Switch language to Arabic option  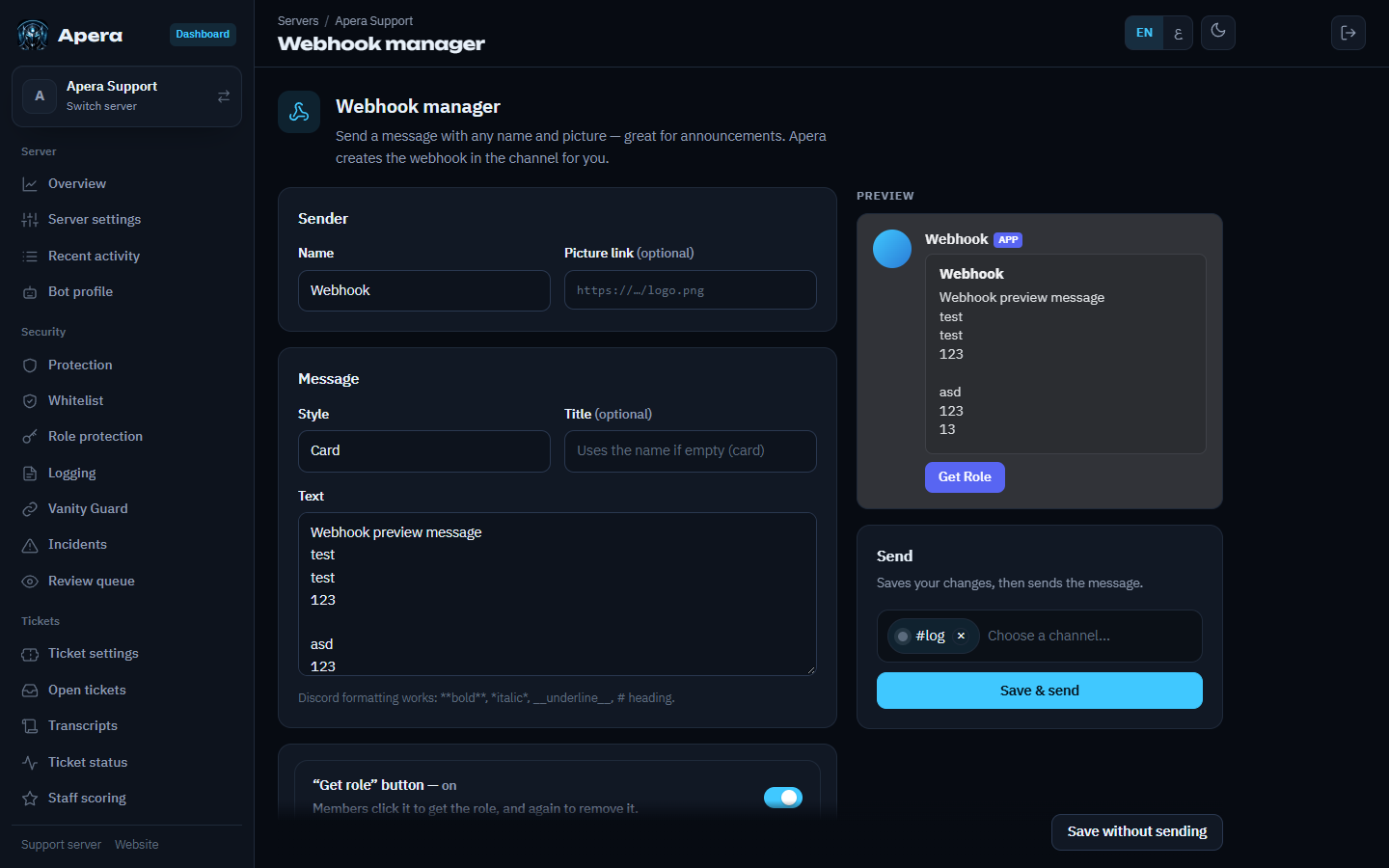(1178, 33)
